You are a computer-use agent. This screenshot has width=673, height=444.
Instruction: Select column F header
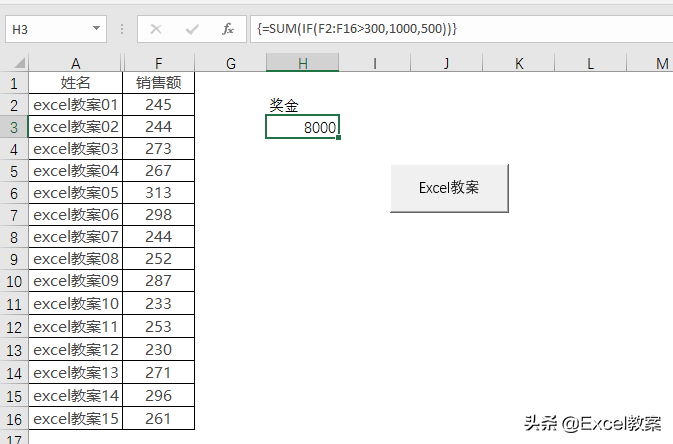pos(159,64)
